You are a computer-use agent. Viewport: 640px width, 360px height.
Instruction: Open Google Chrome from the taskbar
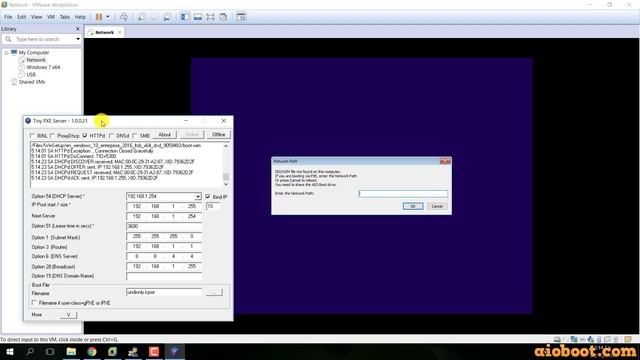pyautogui.click(x=92, y=351)
